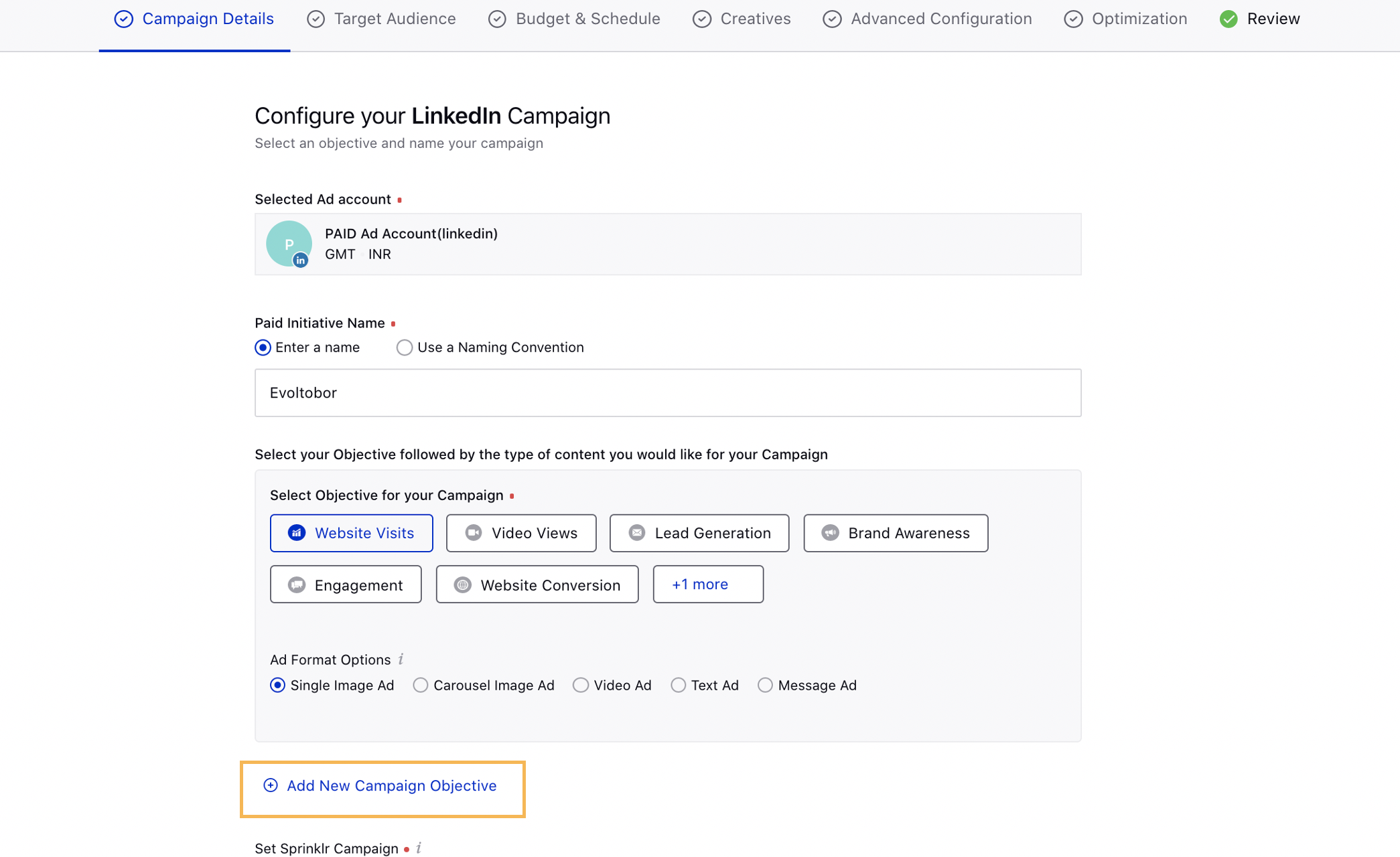Pick the Engagement objective
The image size is (1400, 857).
point(346,585)
